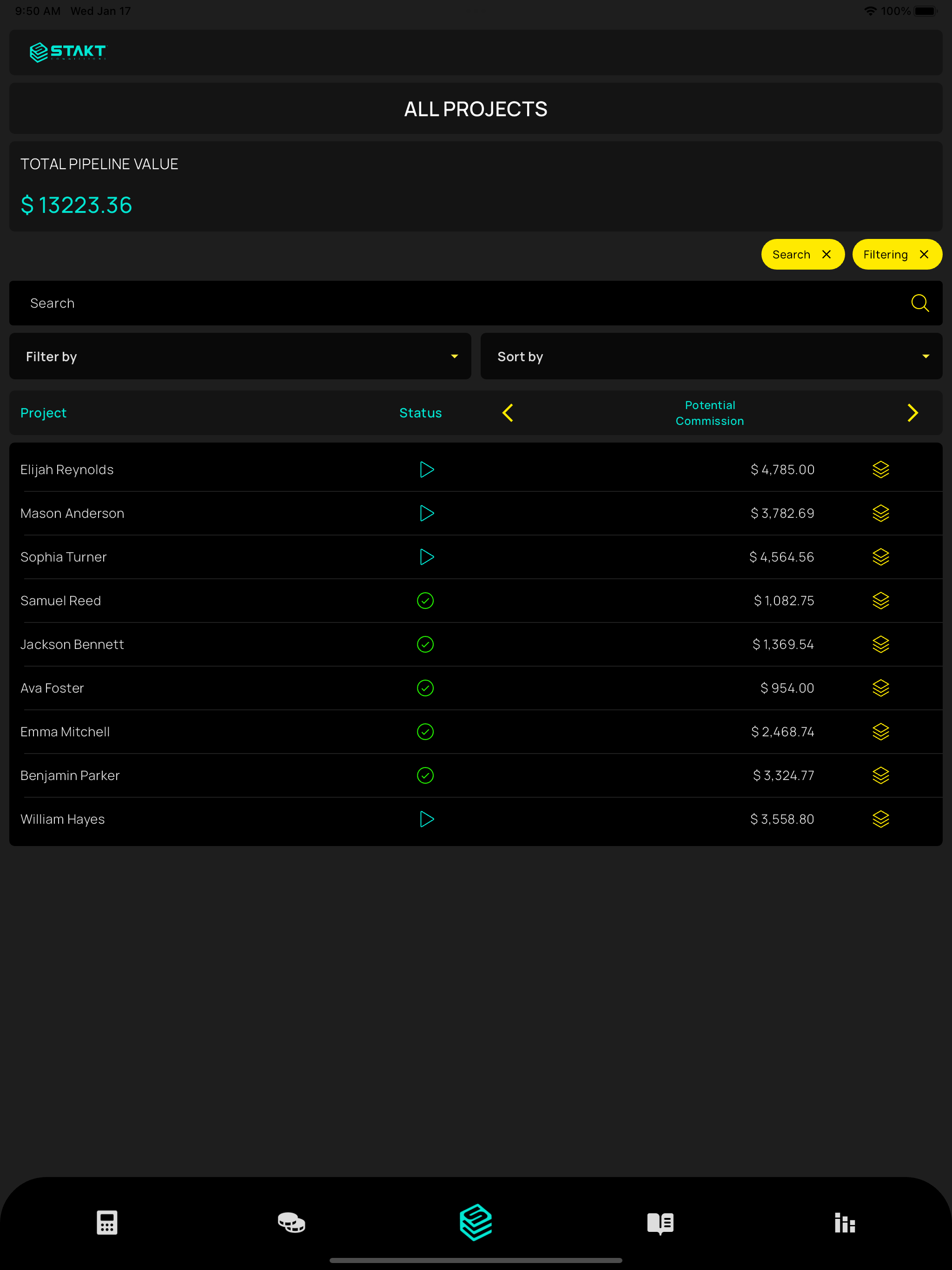Image resolution: width=952 pixels, height=1270 pixels.
Task: Open layers icon for Sophia Turner
Action: pyautogui.click(x=881, y=557)
